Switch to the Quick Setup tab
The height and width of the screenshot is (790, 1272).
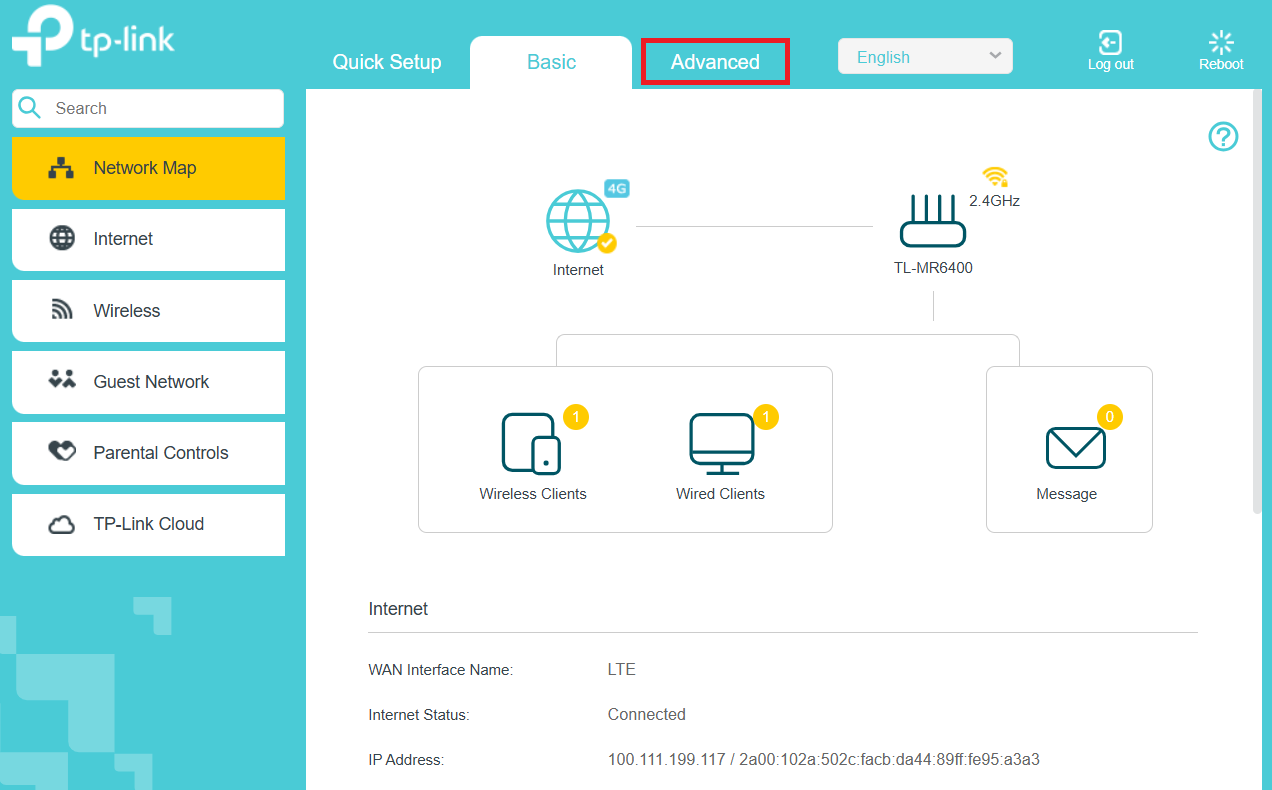pos(387,62)
